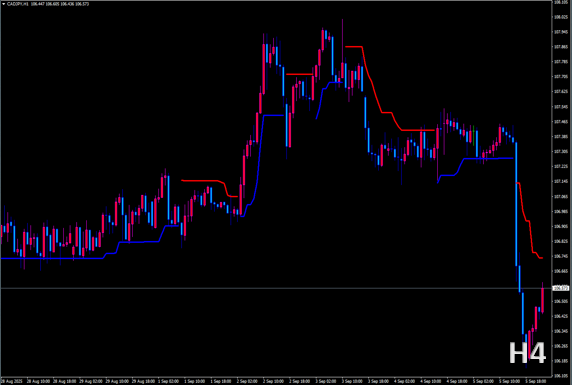
Task: Click the 1 Sep 10:00 time label
Action: click(194, 381)
